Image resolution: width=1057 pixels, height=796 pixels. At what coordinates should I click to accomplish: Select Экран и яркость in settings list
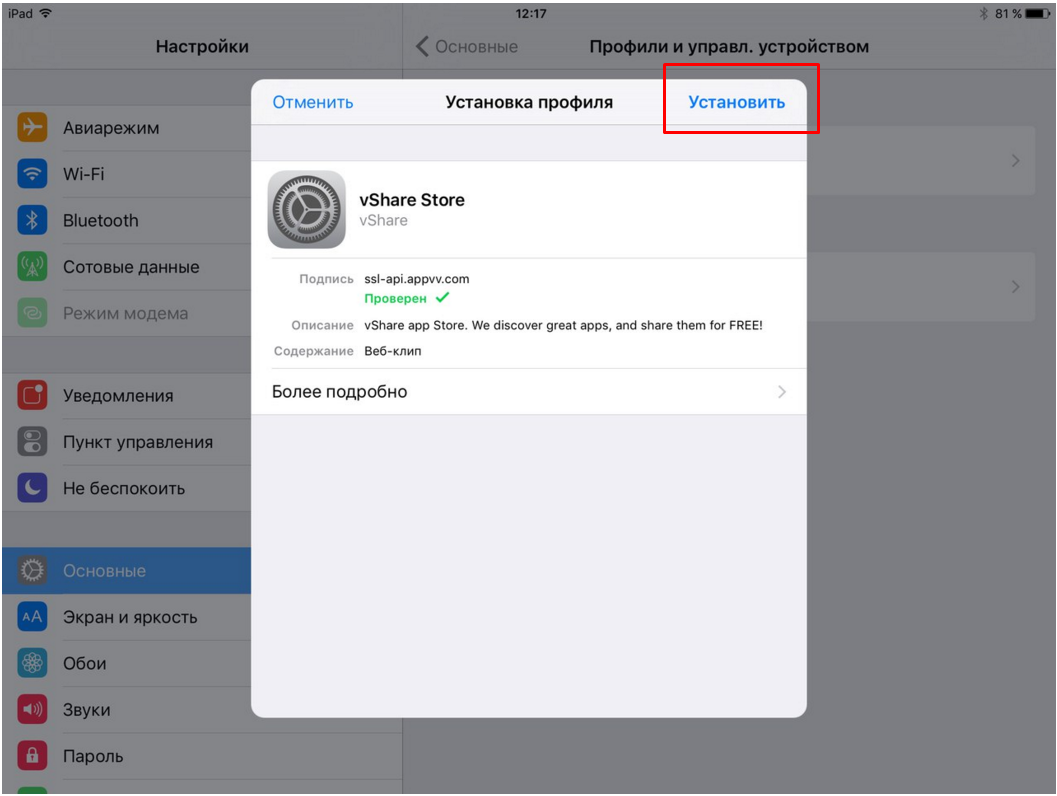click(x=127, y=617)
